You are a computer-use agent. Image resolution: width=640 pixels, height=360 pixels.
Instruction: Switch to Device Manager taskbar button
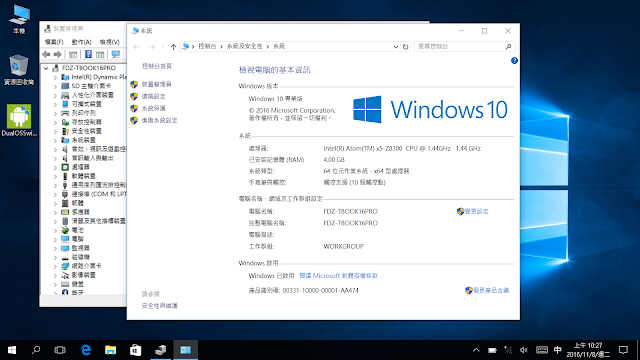[x=160, y=350]
